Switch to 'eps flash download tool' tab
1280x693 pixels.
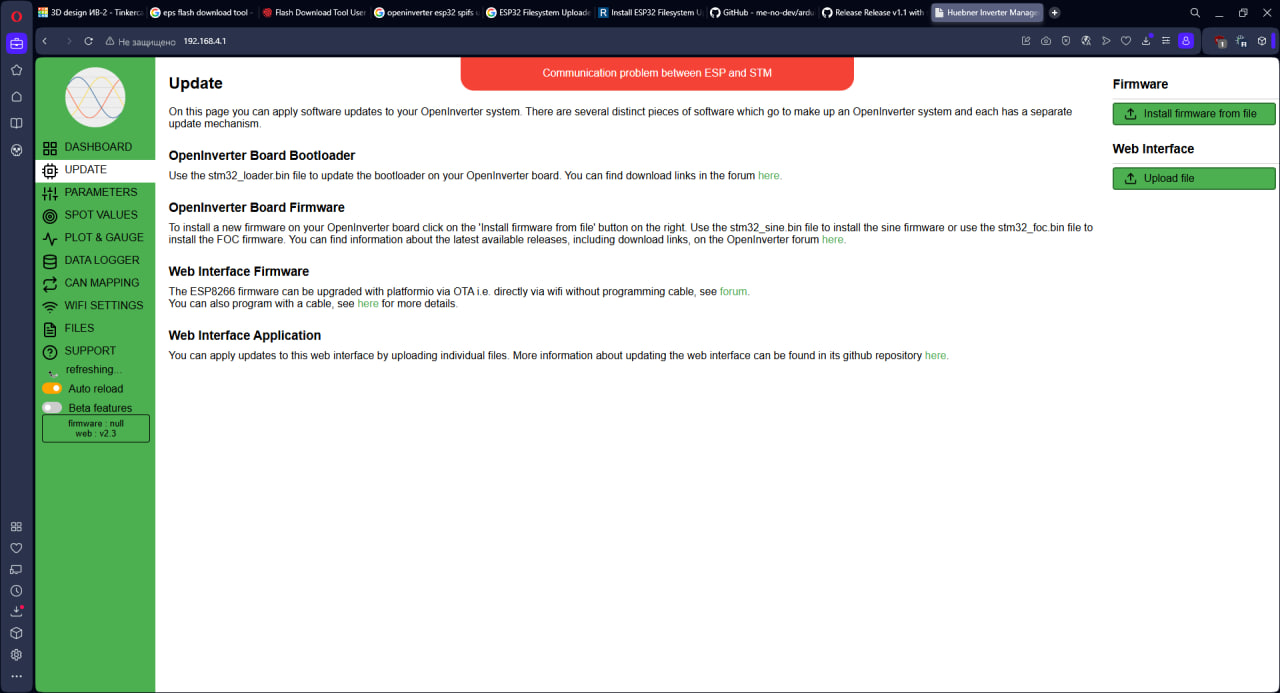coord(202,13)
